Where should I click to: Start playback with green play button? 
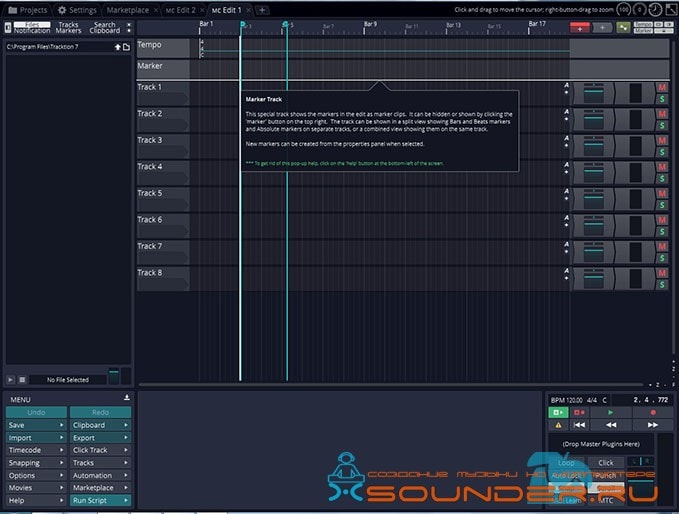click(x=611, y=413)
